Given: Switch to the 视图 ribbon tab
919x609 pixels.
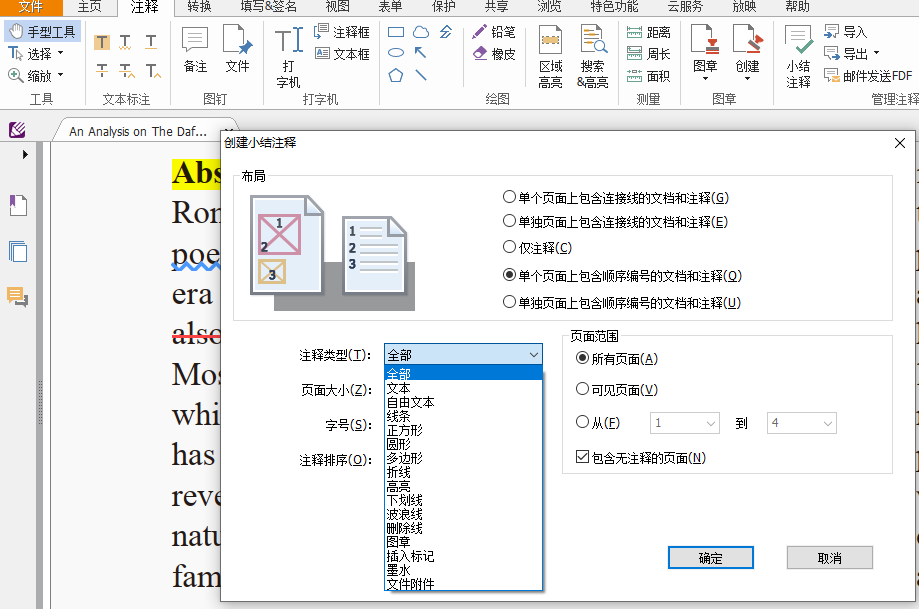Looking at the screenshot, I should (336, 8).
